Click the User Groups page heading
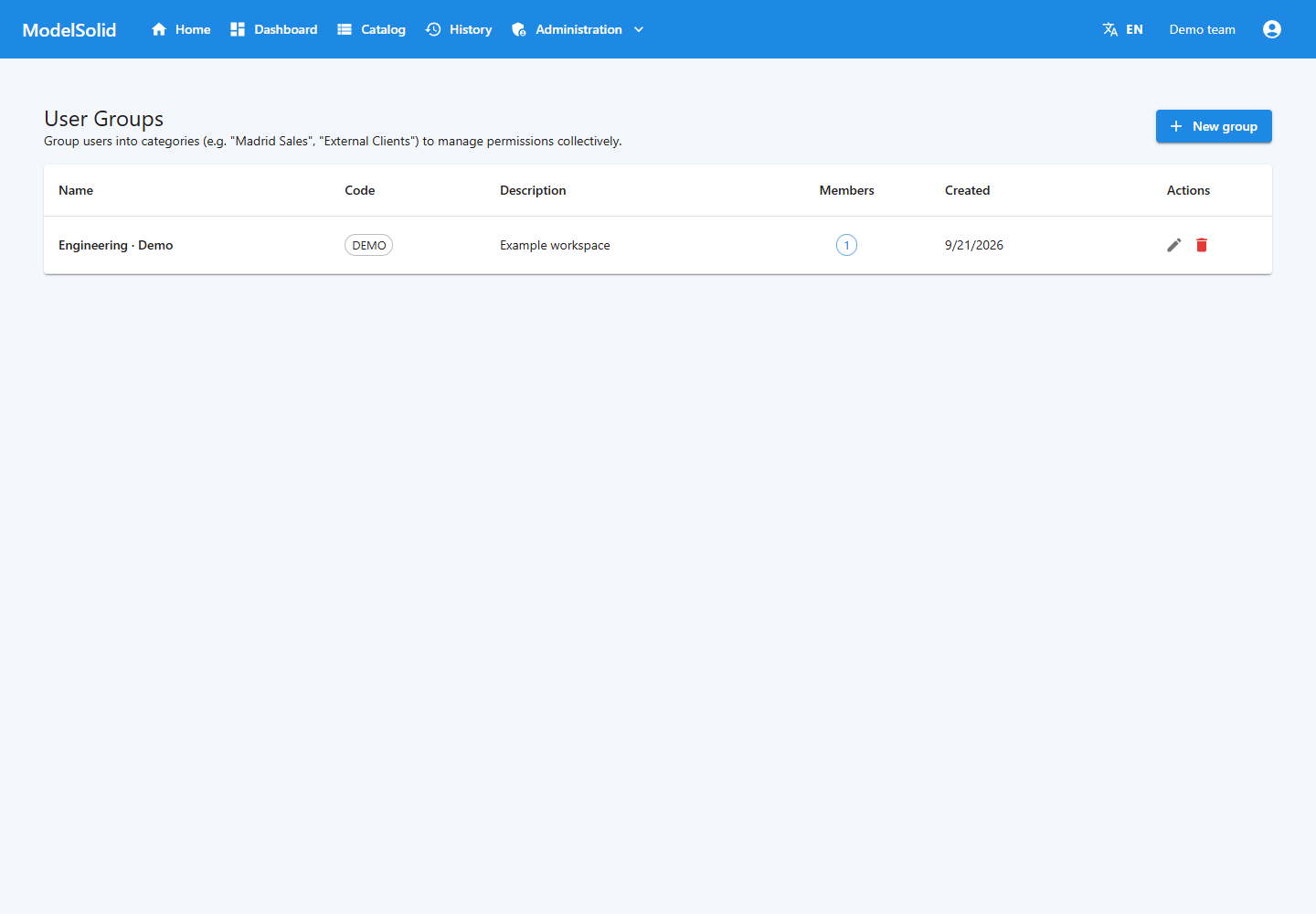Screen dimensions: 1316x914 (x=104, y=119)
